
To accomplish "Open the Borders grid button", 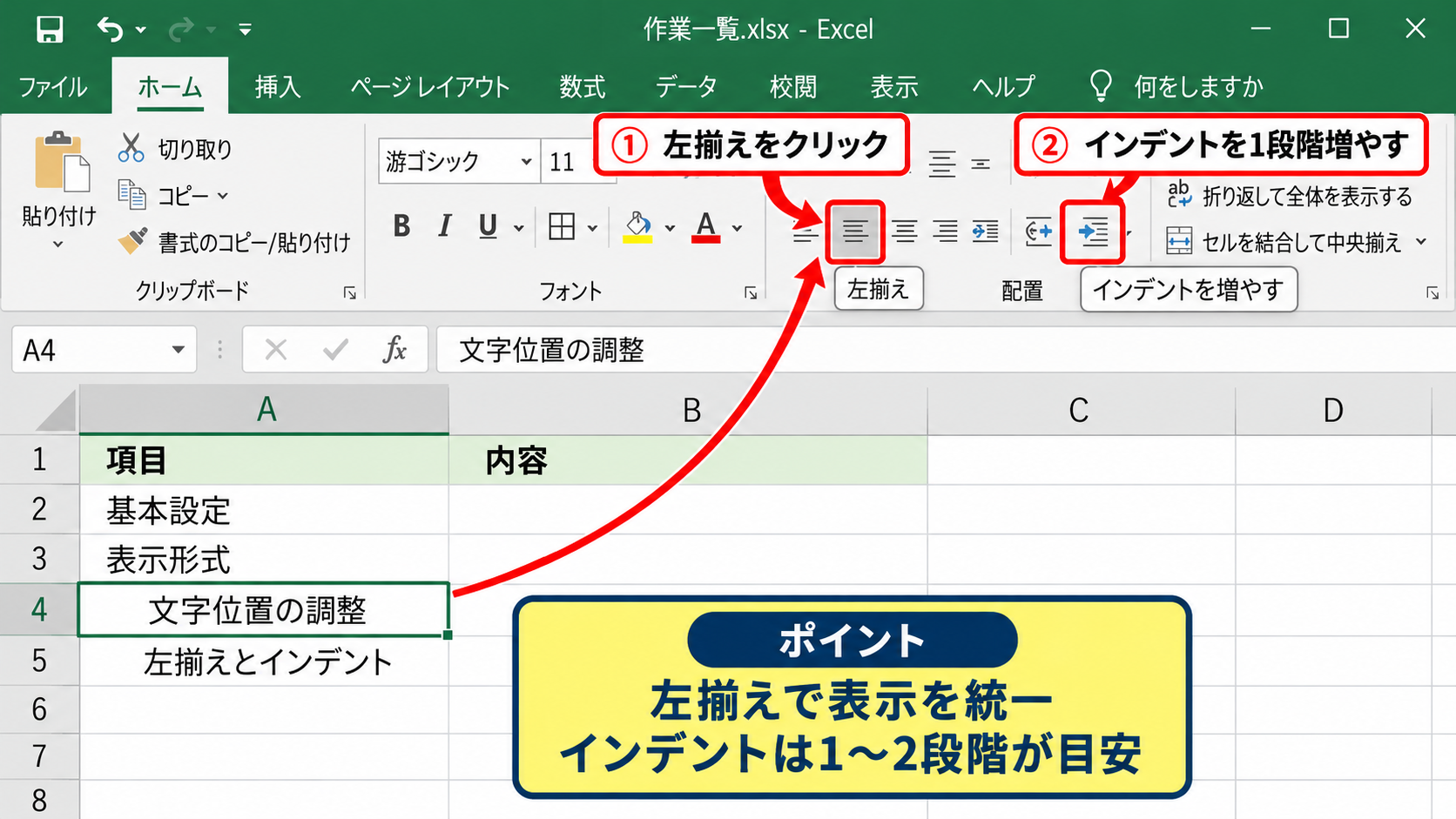I will click(562, 227).
